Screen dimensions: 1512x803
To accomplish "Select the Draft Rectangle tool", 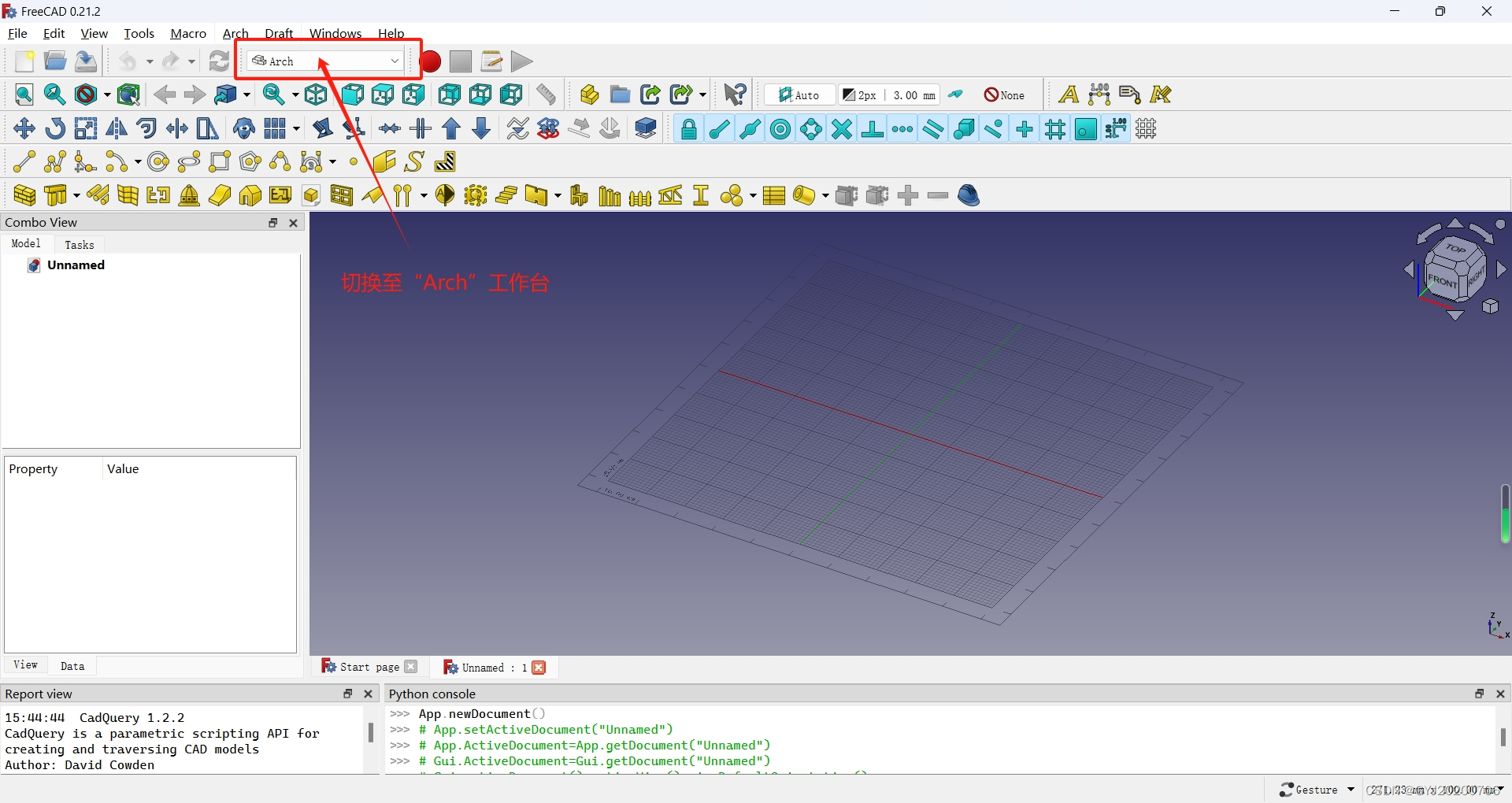I will pyautogui.click(x=220, y=161).
